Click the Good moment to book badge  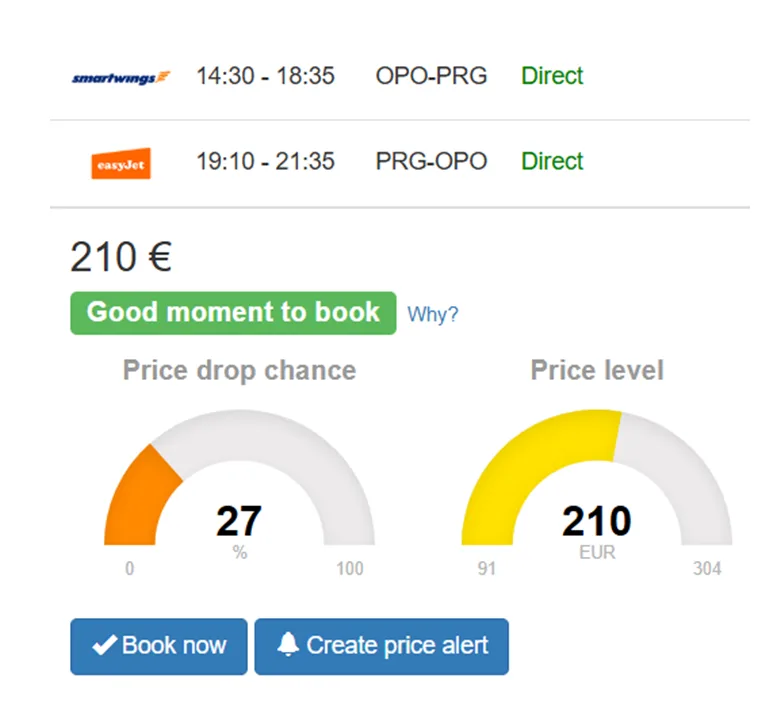point(233,312)
